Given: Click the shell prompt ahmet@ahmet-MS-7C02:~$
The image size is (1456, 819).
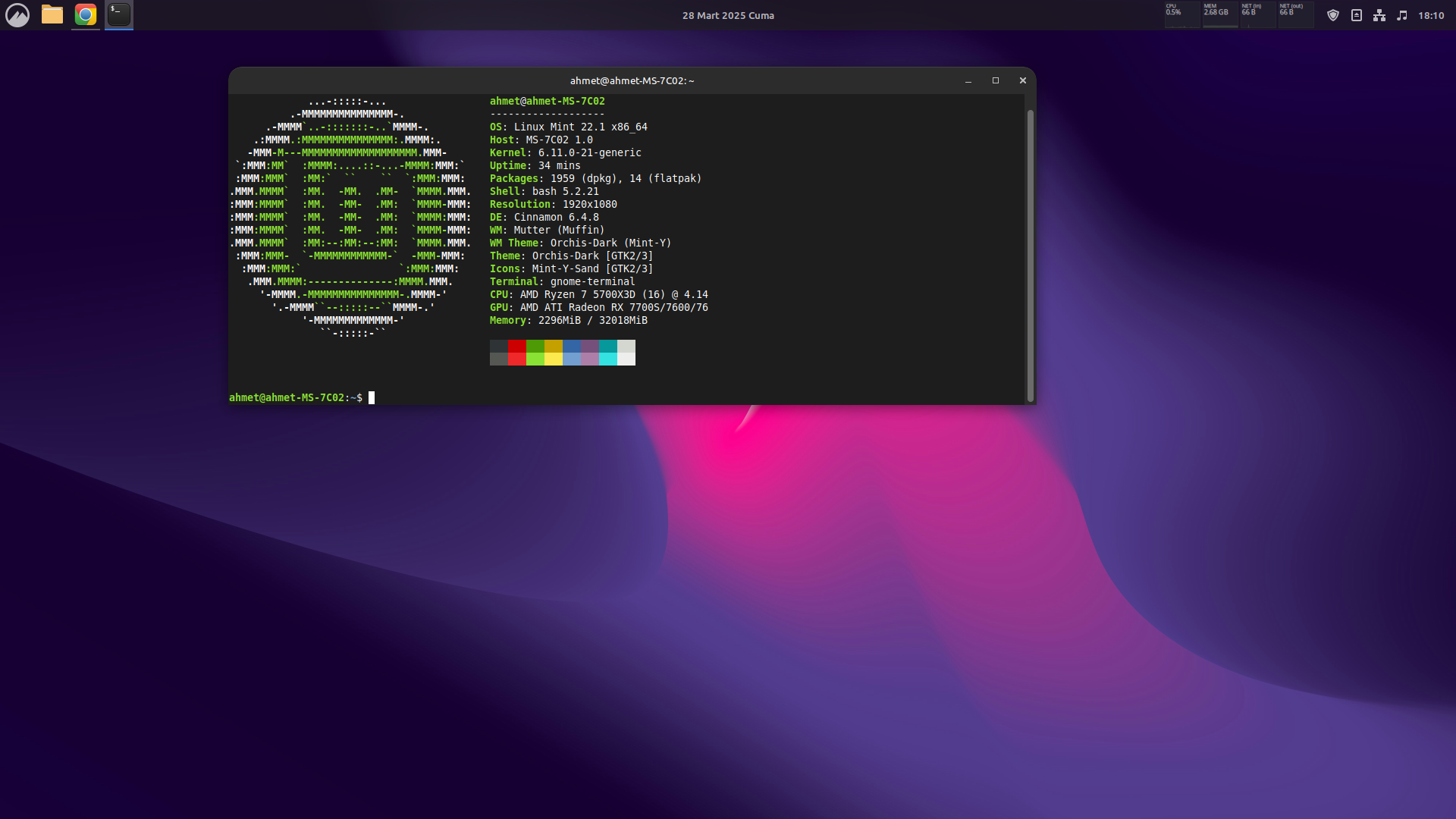Looking at the screenshot, I should tap(296, 397).
